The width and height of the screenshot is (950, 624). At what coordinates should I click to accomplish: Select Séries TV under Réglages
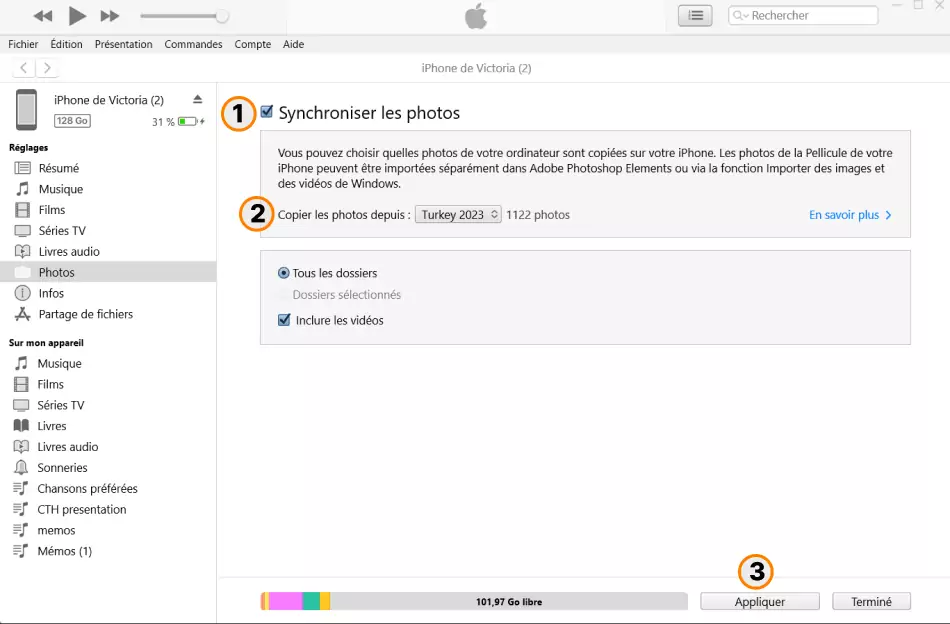pyautogui.click(x=62, y=231)
